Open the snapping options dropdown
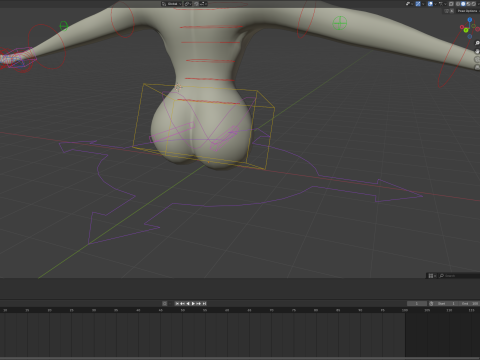The height and width of the screenshot is (360, 480). [x=203, y=4]
